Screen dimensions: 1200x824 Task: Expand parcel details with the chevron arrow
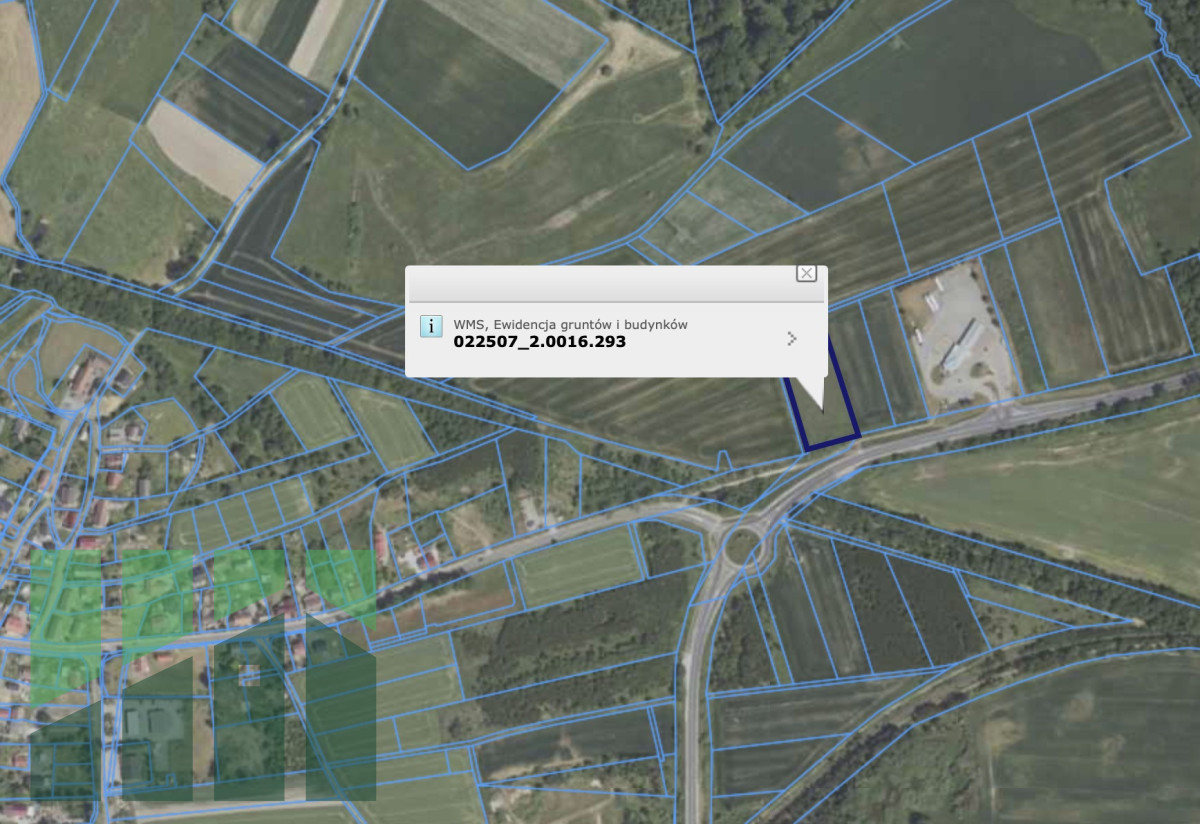click(x=792, y=339)
